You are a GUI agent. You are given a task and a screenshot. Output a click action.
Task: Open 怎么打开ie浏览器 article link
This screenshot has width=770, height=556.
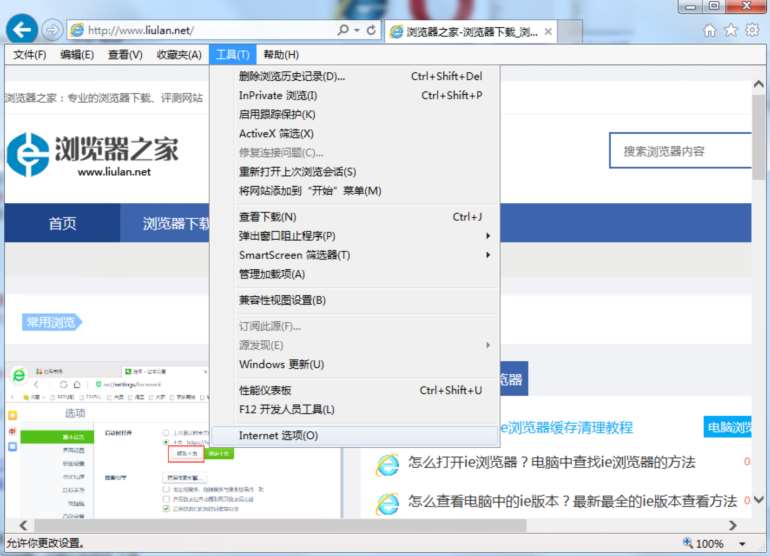click(551, 462)
